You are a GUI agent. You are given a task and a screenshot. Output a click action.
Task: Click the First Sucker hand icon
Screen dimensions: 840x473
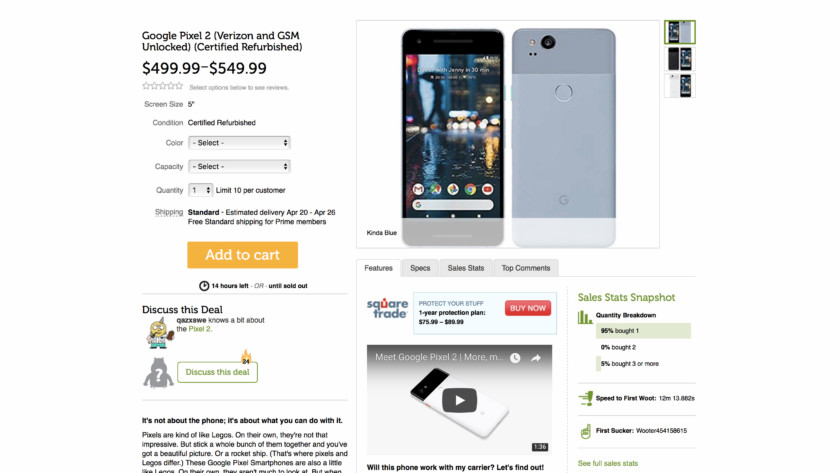586,431
